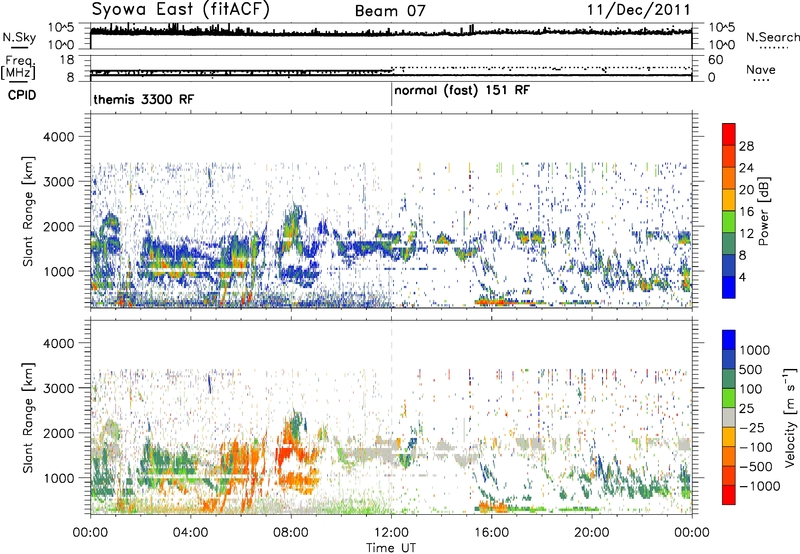The height and width of the screenshot is (554, 800).
Task: Click the '28' tick on Power colorbar
Action: coord(746,146)
